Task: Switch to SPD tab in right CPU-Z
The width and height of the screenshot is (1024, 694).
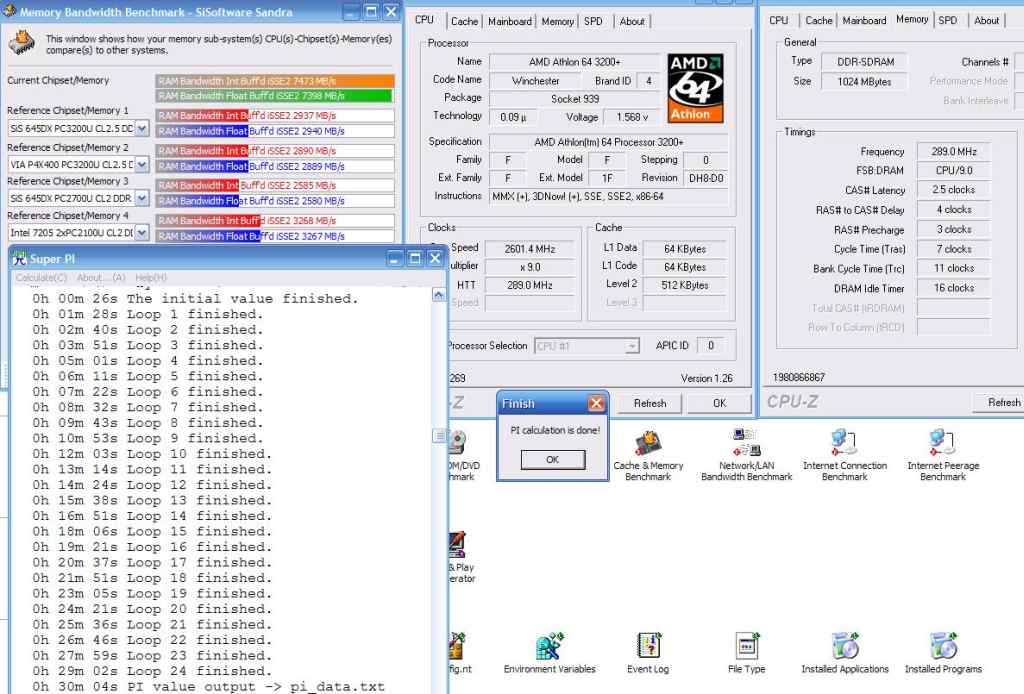Action: [x=948, y=20]
